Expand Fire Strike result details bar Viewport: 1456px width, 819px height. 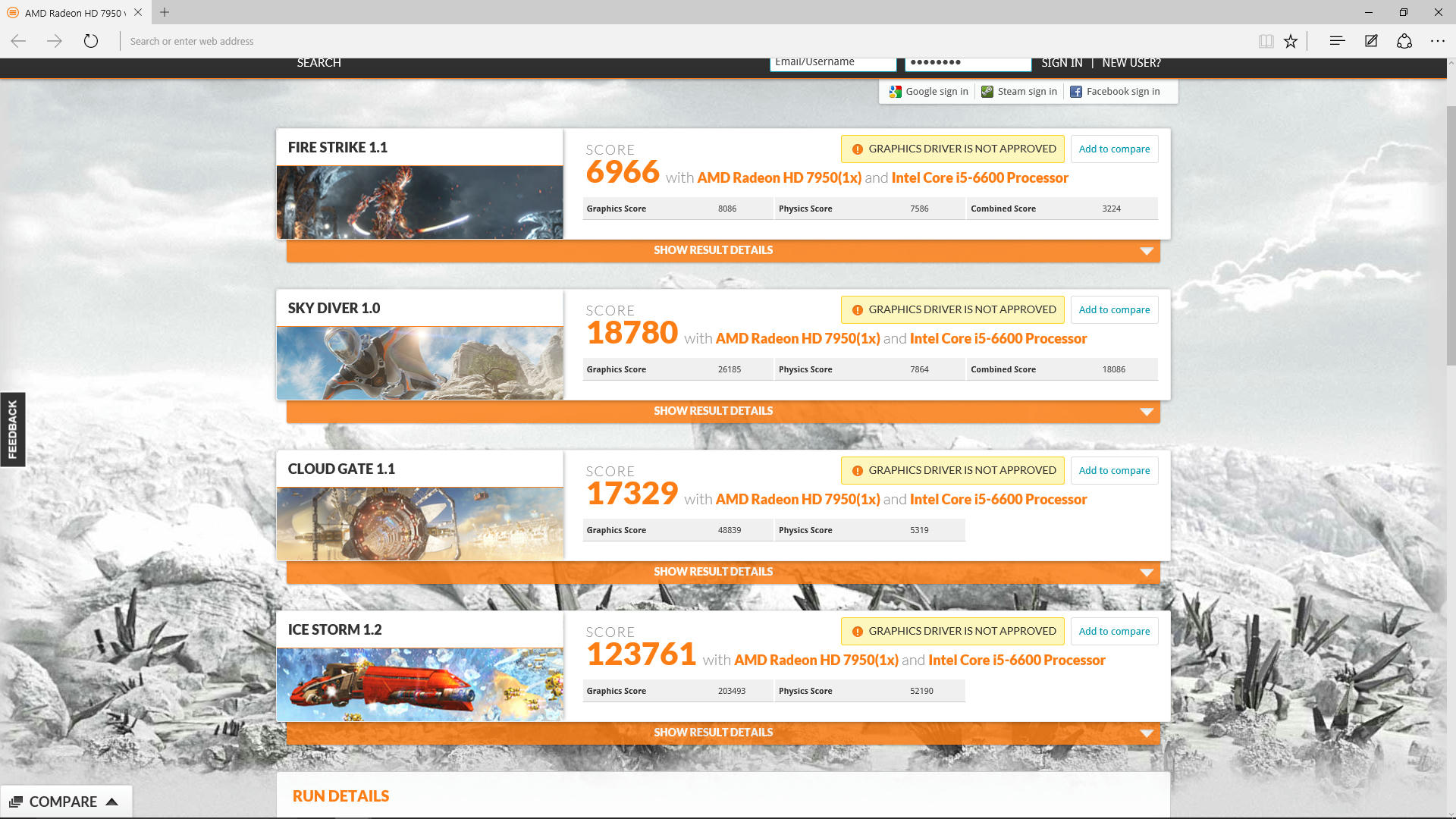[723, 250]
